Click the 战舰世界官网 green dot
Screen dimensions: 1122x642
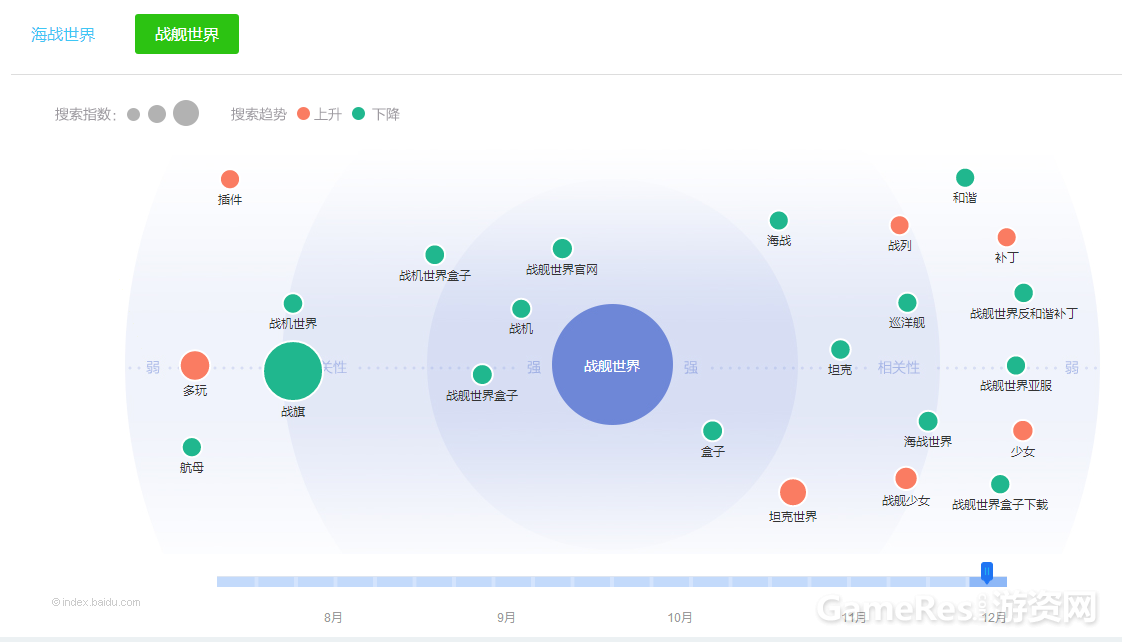(x=562, y=248)
